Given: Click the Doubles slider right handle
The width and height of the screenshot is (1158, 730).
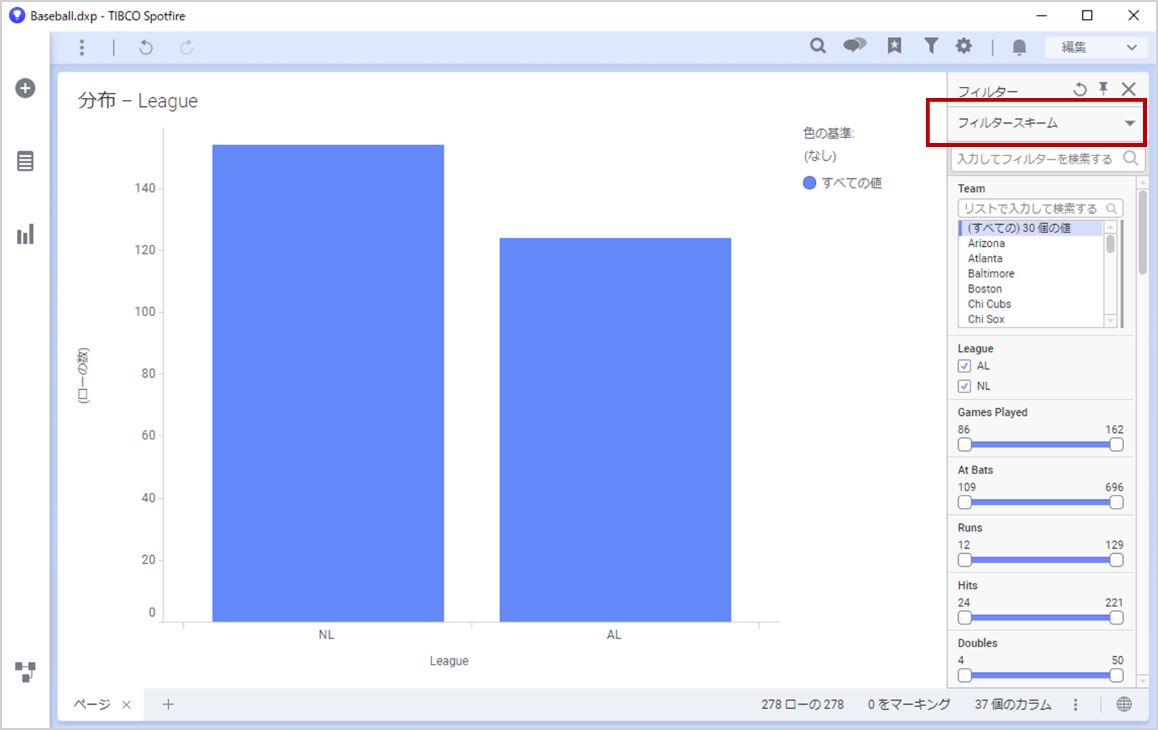Looking at the screenshot, I should click(1117, 675).
